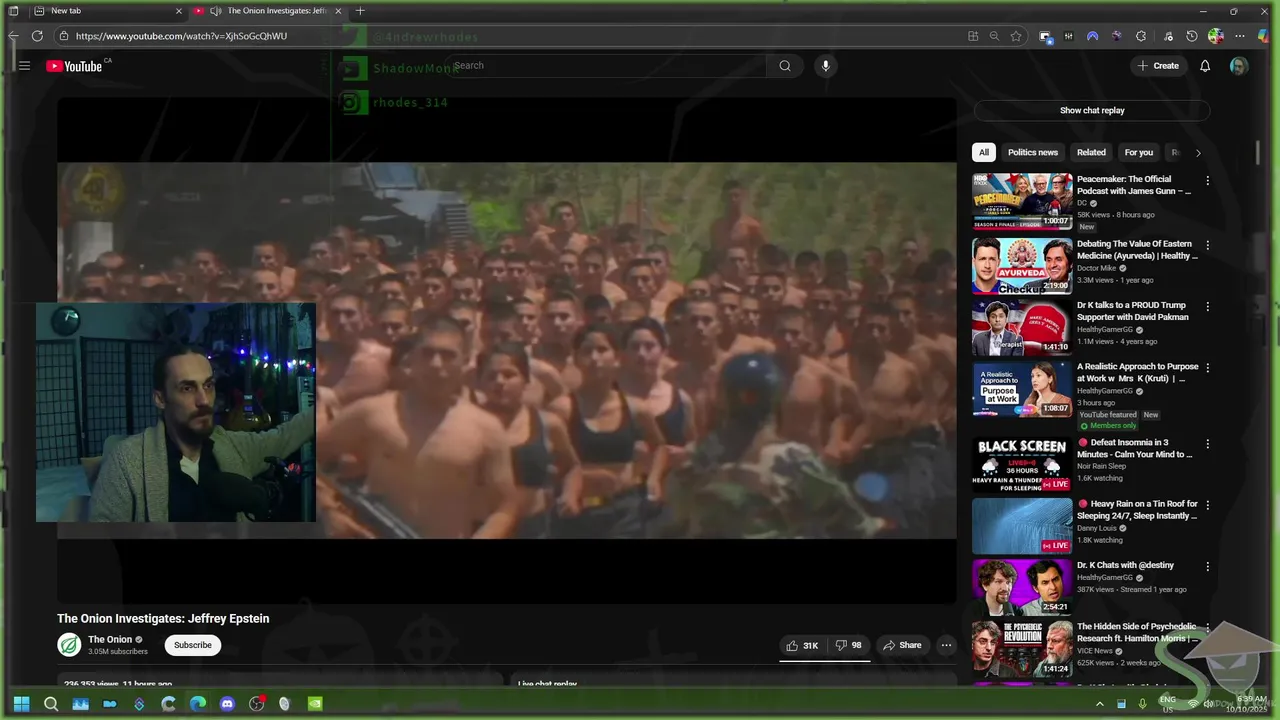Open options for Heavy Rain on Tin Roof video
Viewport: 1280px width, 720px height.
click(x=1207, y=506)
